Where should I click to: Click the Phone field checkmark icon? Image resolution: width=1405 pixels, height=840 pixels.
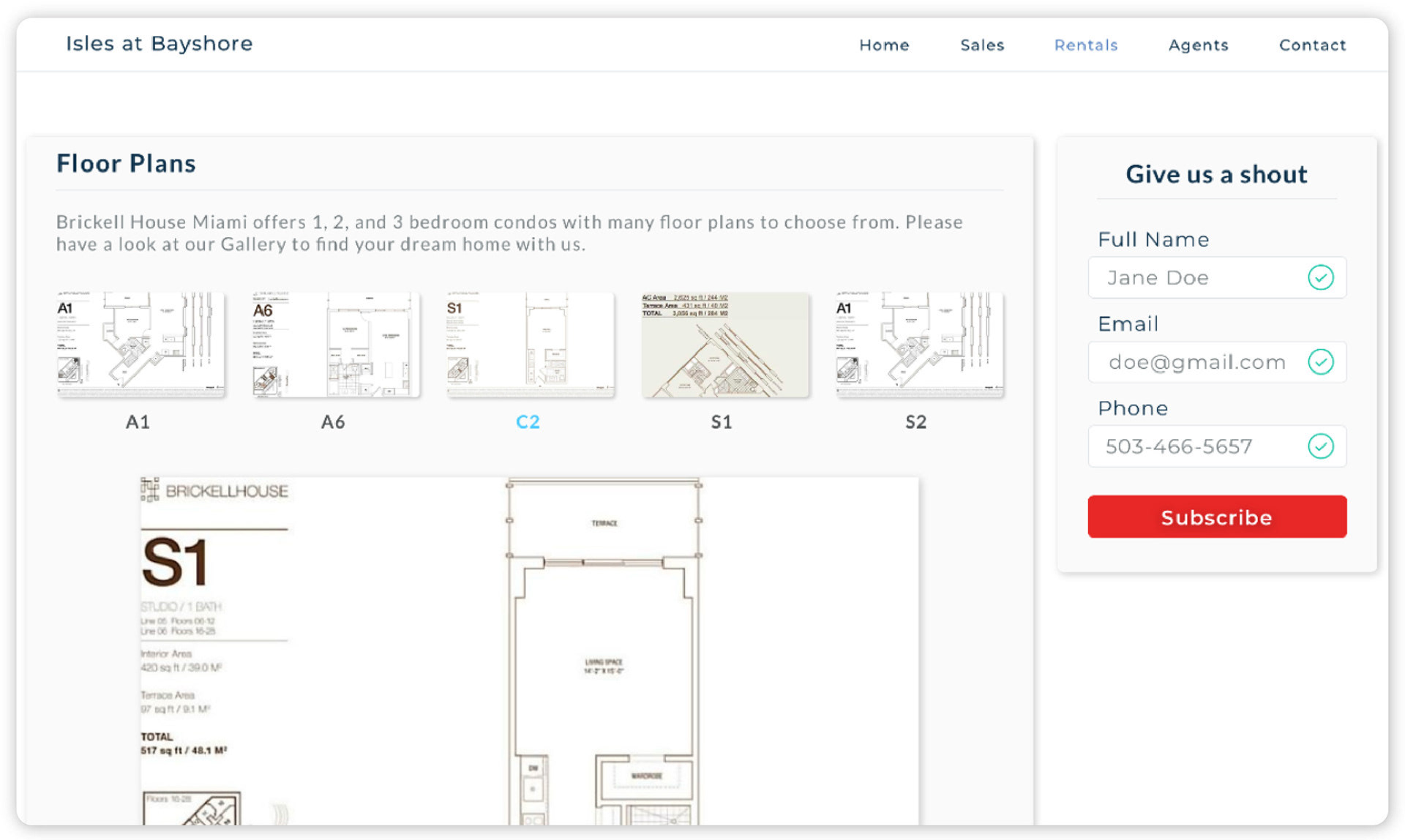click(1320, 446)
